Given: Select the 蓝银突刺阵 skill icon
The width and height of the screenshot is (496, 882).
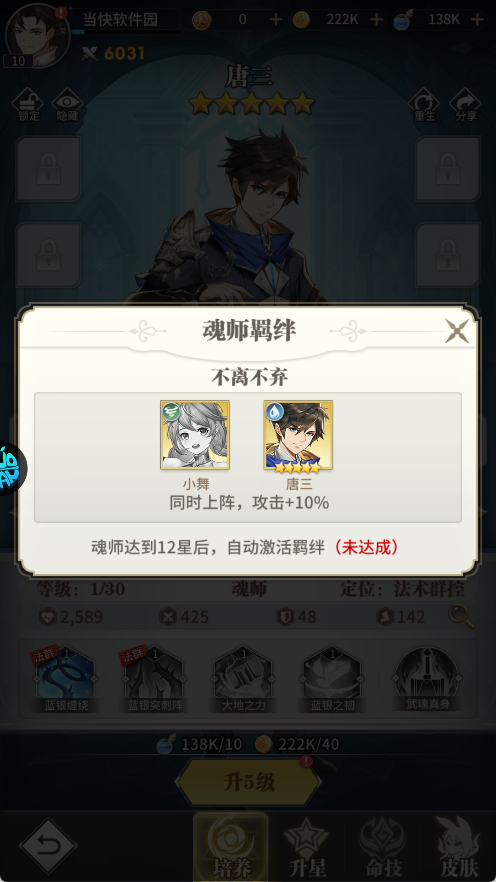Looking at the screenshot, I should (154, 680).
